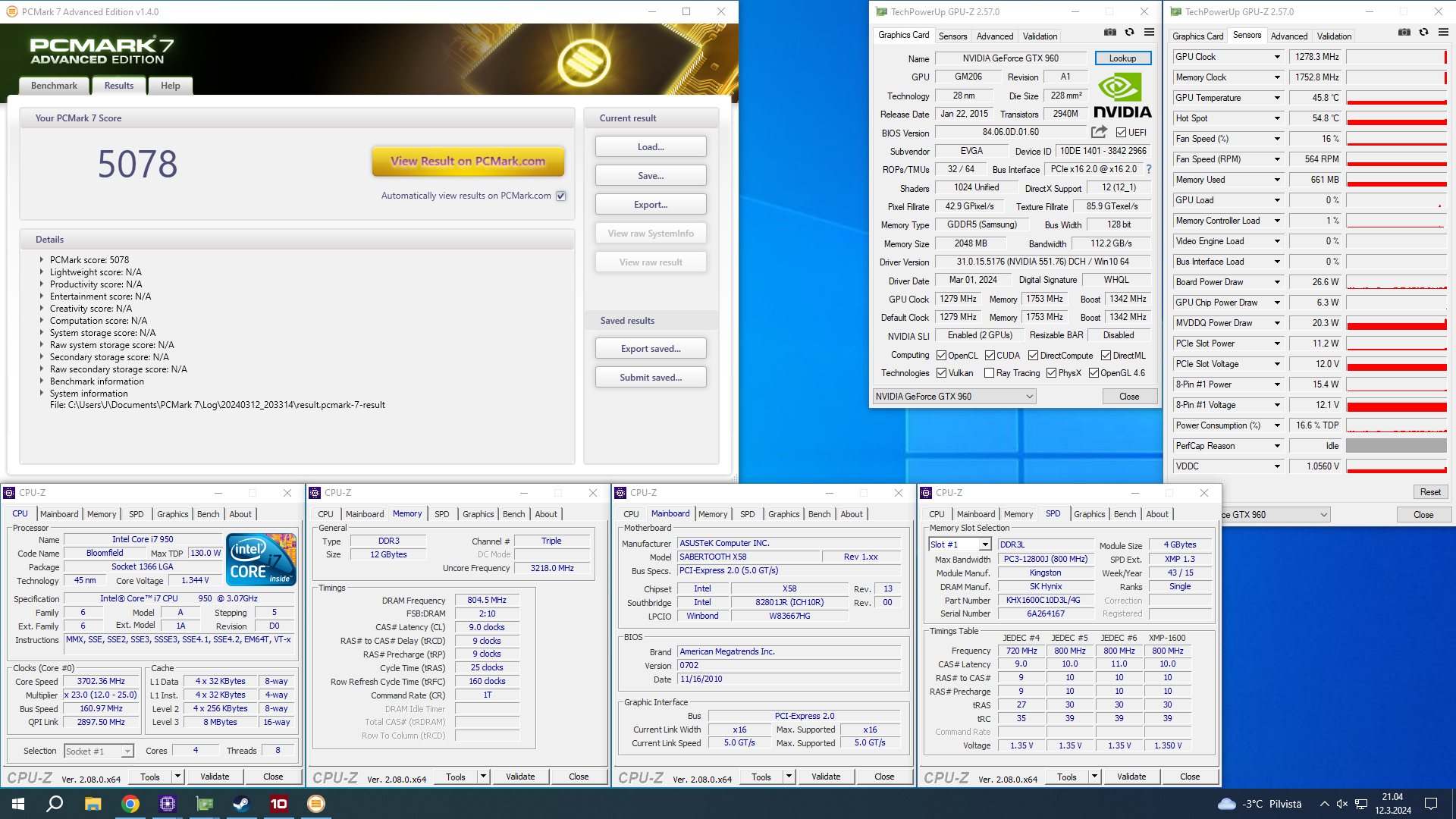This screenshot has width=1456, height=819.
Task: Click the GPU Temperature sensor graph
Action: [x=1397, y=98]
